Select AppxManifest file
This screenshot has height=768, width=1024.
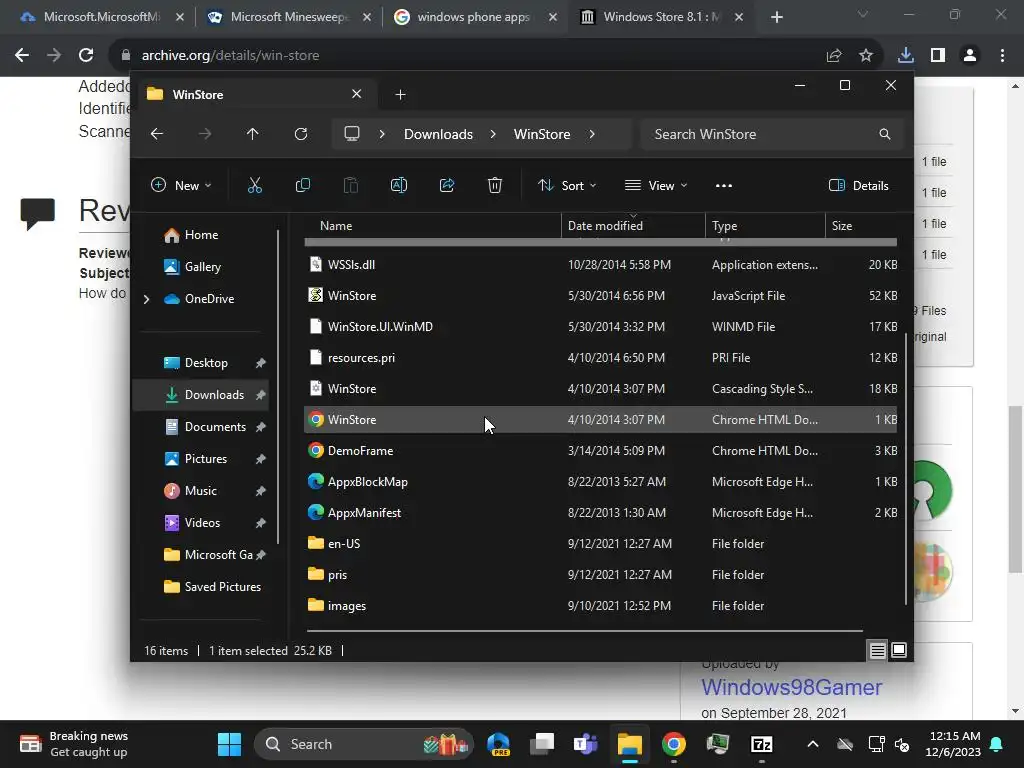point(600,513)
